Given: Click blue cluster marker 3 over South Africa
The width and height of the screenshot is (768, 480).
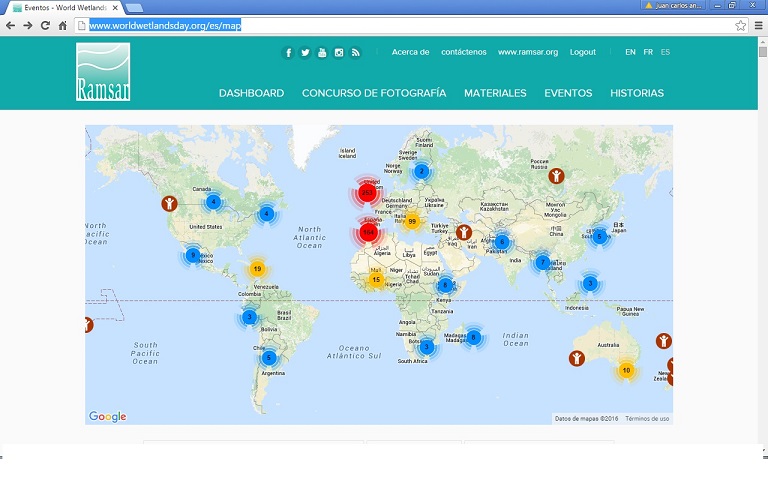Looking at the screenshot, I should [427, 347].
